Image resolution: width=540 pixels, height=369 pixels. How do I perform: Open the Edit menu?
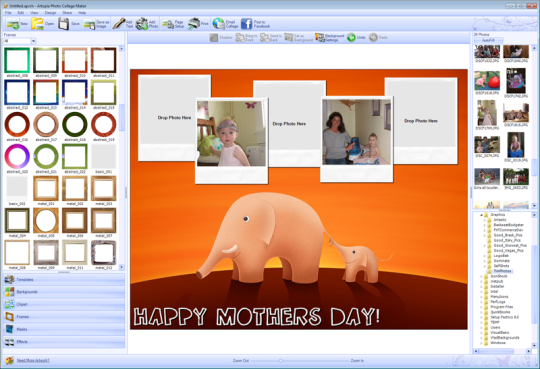pyautogui.click(x=21, y=13)
